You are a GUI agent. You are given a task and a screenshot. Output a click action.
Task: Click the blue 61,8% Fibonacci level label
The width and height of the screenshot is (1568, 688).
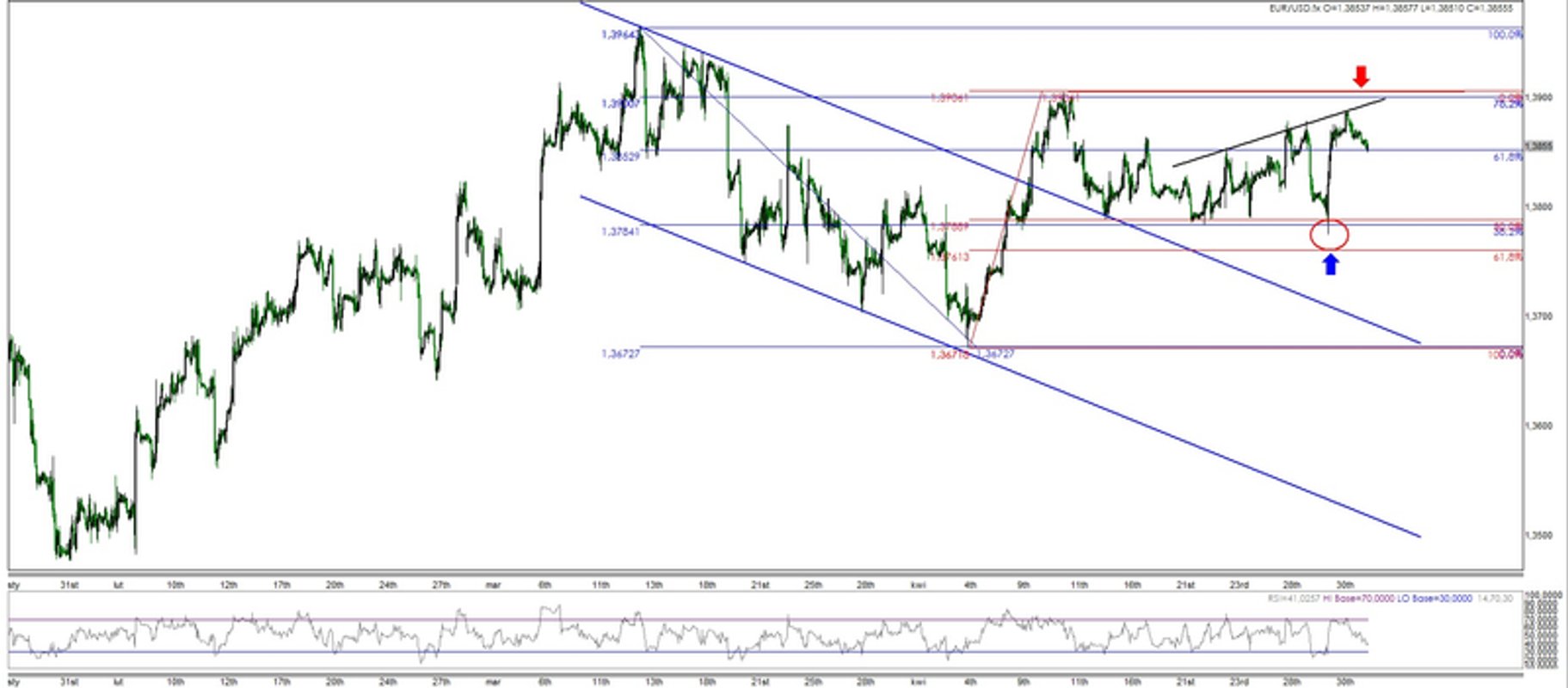click(1507, 157)
